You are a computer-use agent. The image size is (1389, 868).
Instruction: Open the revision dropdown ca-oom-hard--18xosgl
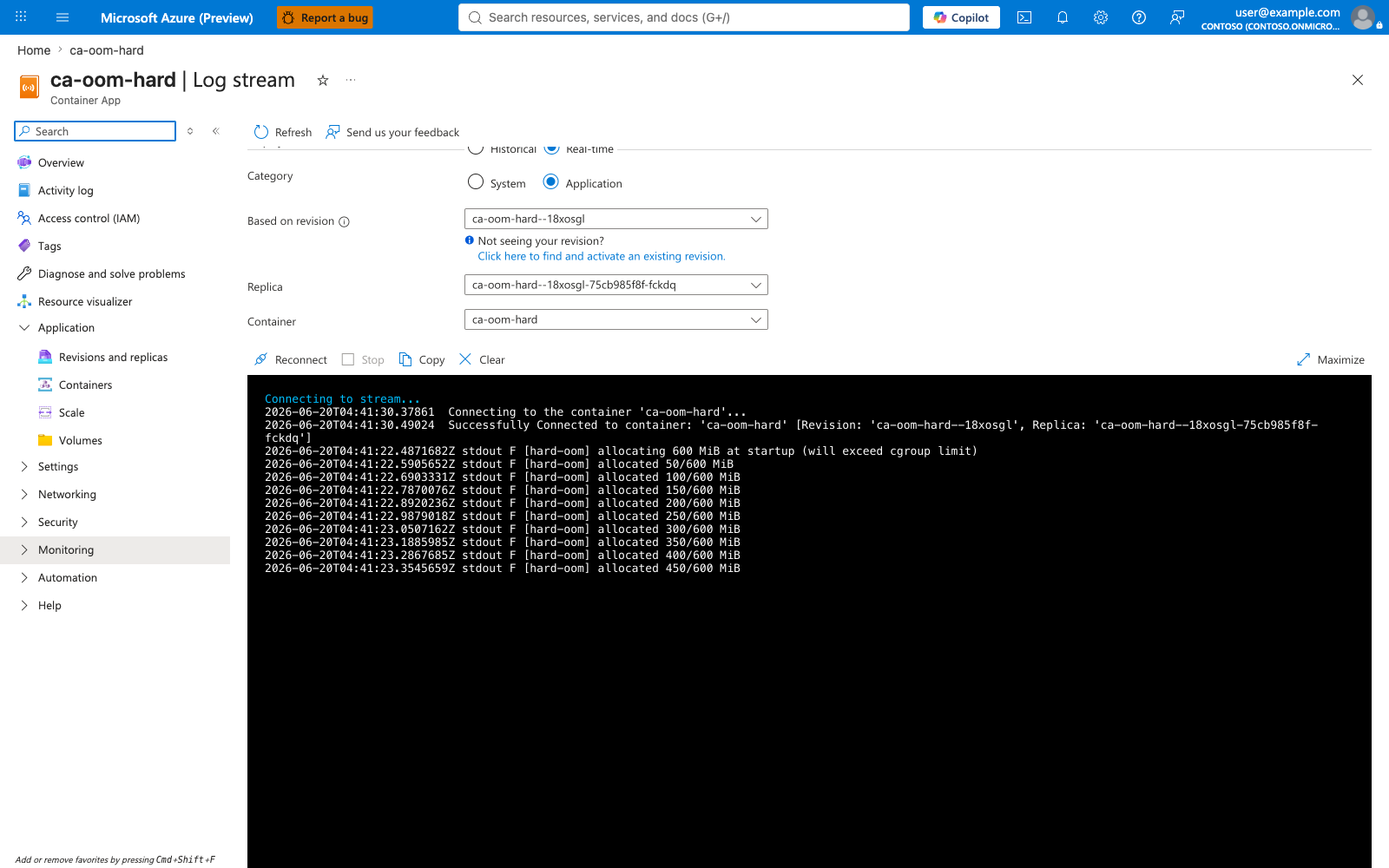point(616,219)
